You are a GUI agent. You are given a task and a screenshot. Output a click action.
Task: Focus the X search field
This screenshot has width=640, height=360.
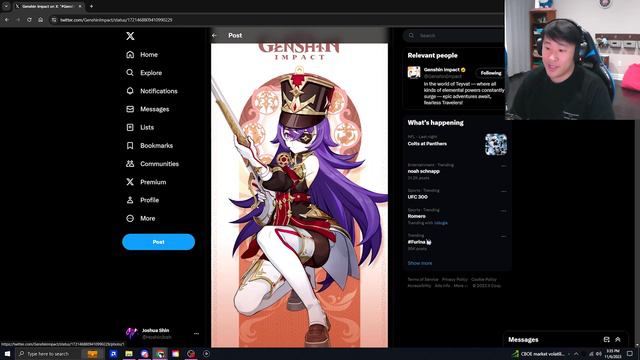pos(455,36)
